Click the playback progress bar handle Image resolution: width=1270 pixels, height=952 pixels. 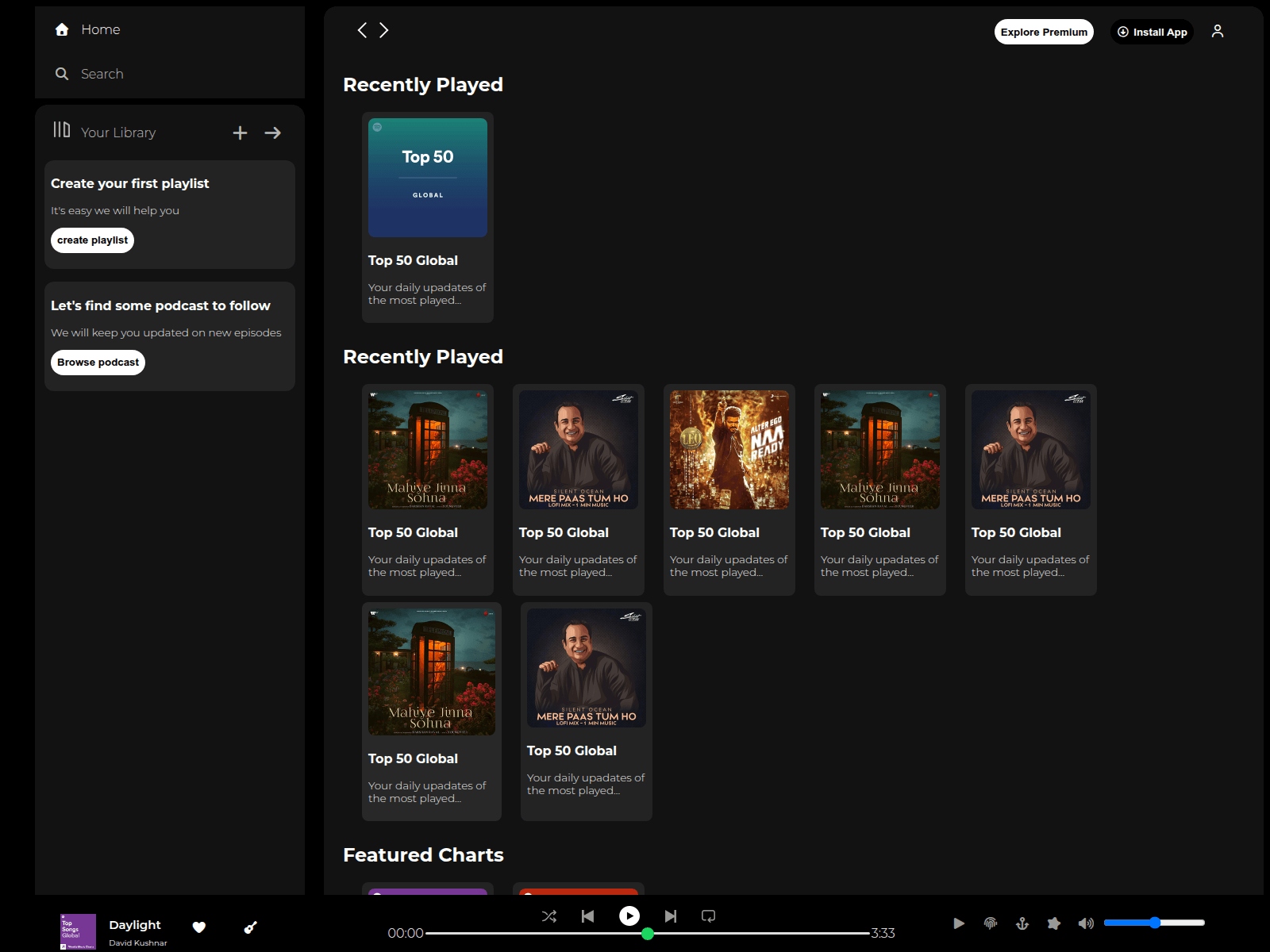648,934
